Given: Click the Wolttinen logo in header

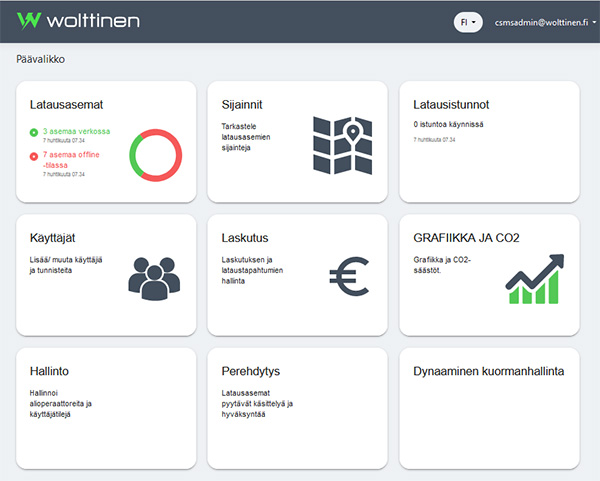Looking at the screenshot, I should pyautogui.click(x=78, y=20).
